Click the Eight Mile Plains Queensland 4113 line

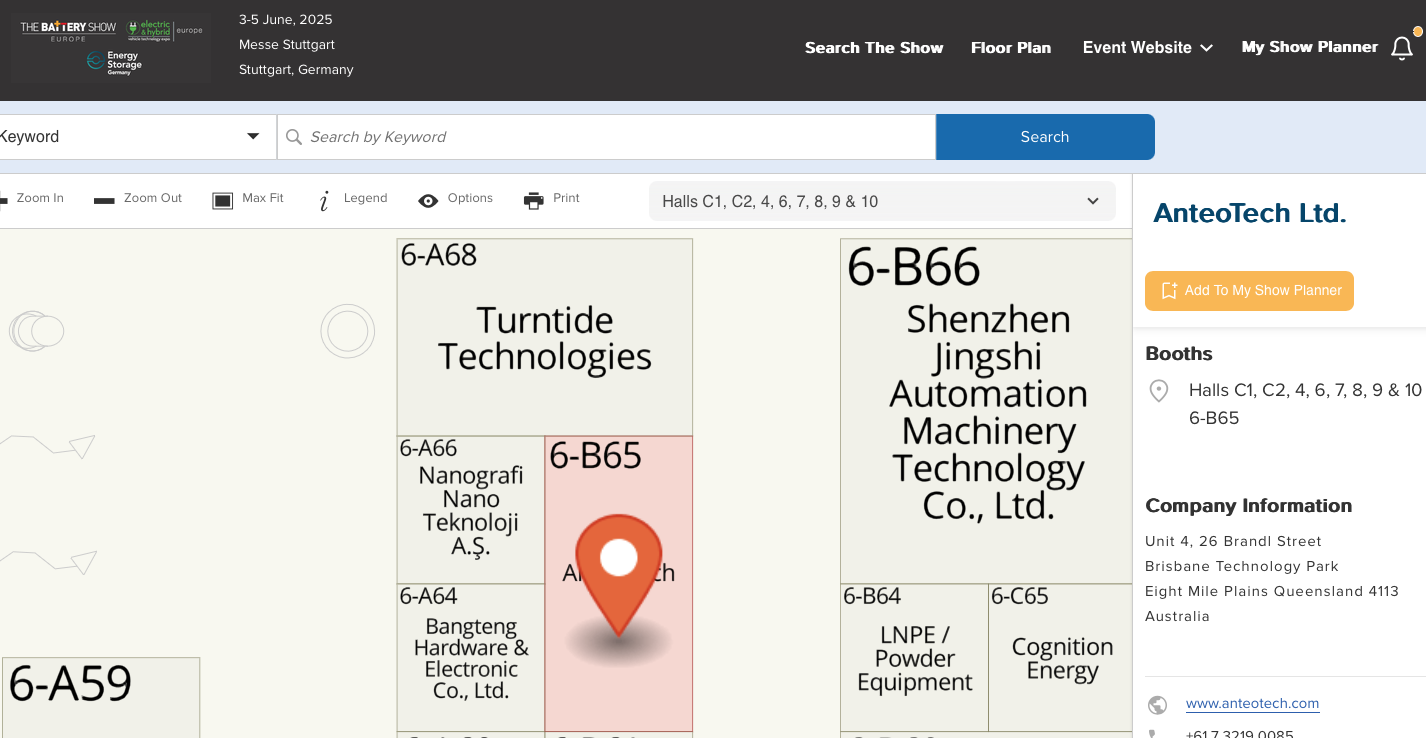(1271, 592)
